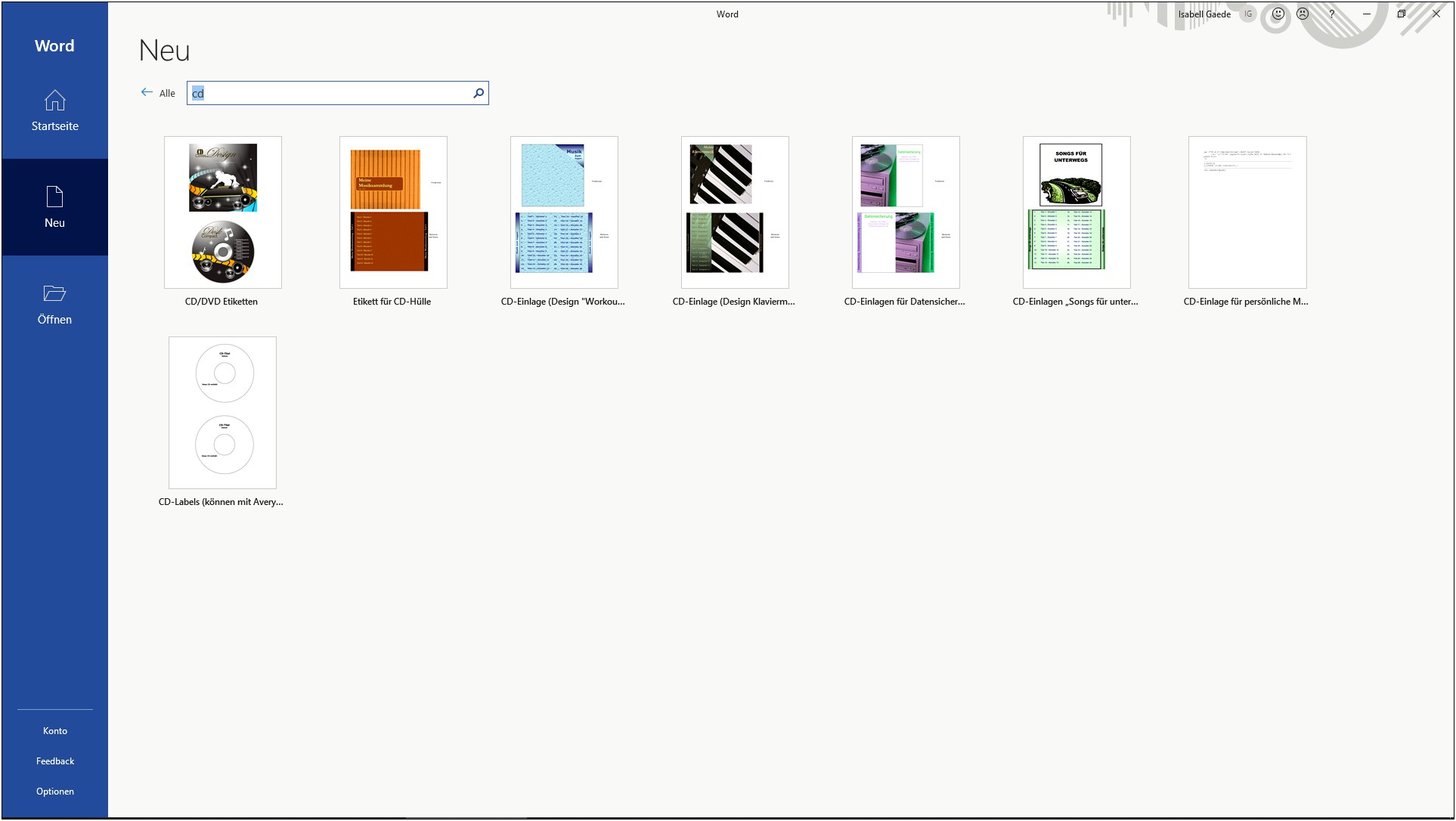Click the 'CD-Einlage (Design Klavierm...' caption
Viewport: 1456px width, 821px height.
click(734, 302)
